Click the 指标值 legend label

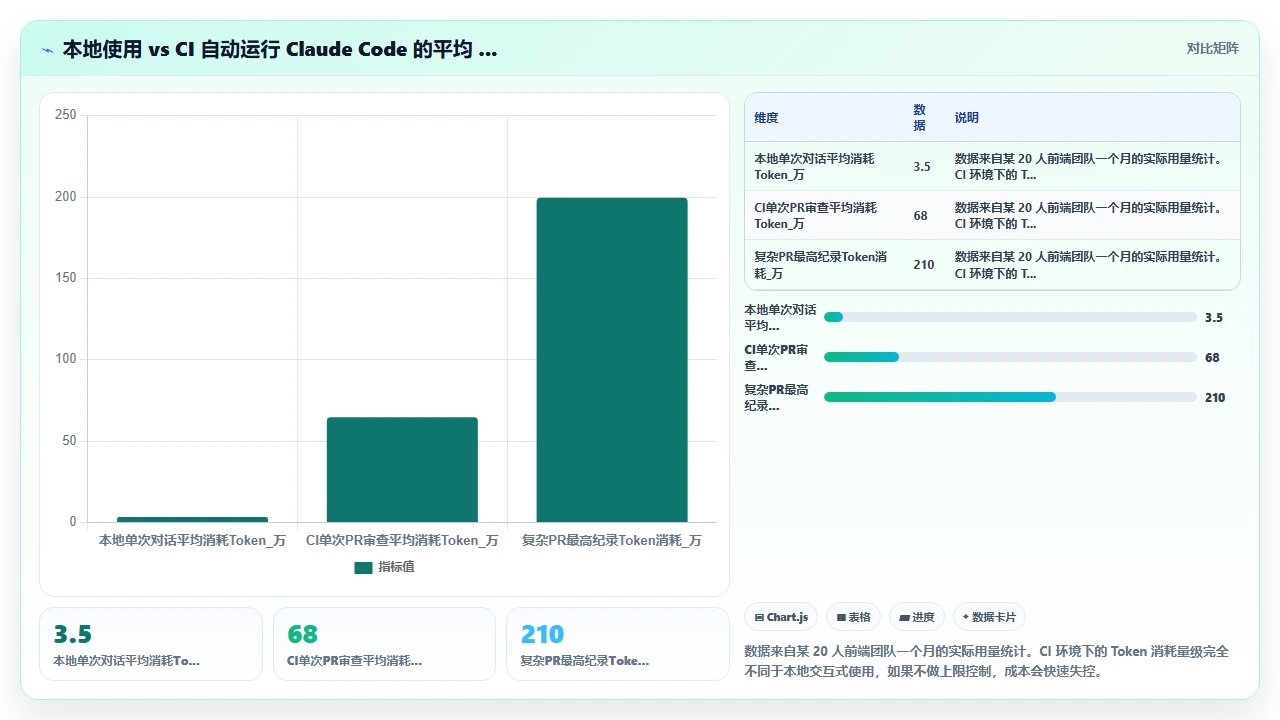point(396,567)
